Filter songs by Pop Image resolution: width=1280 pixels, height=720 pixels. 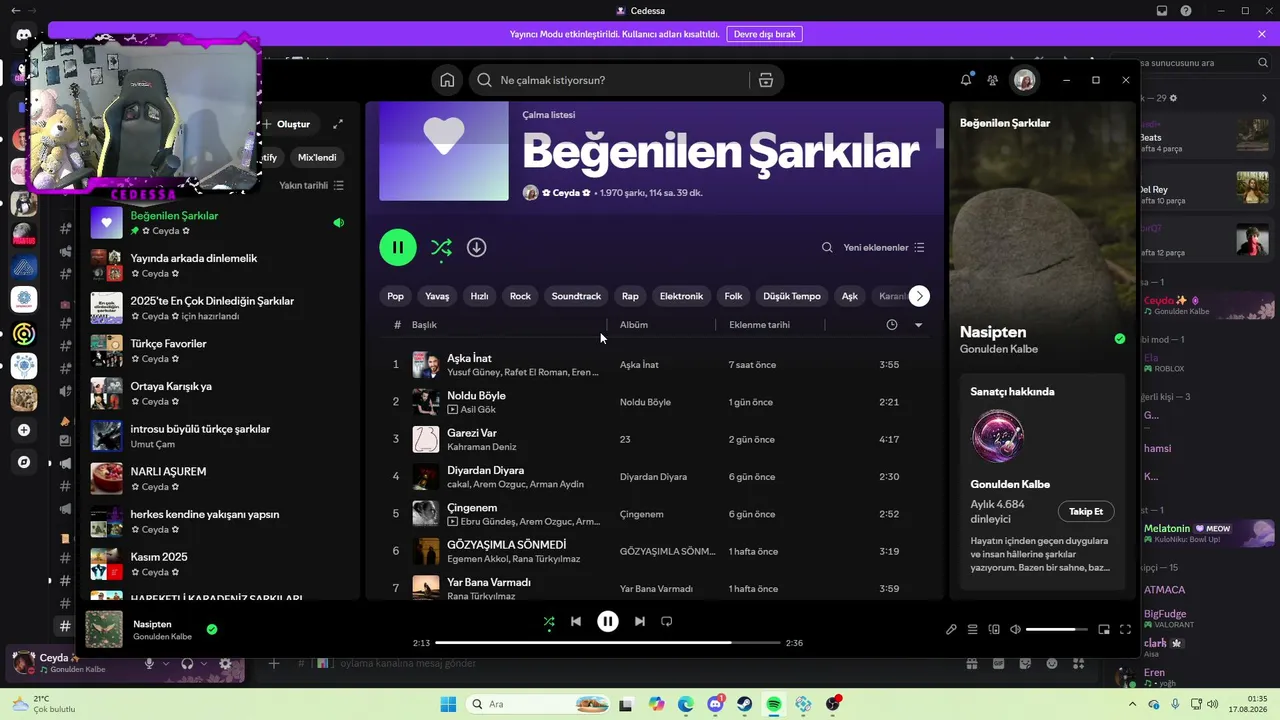[x=396, y=296]
